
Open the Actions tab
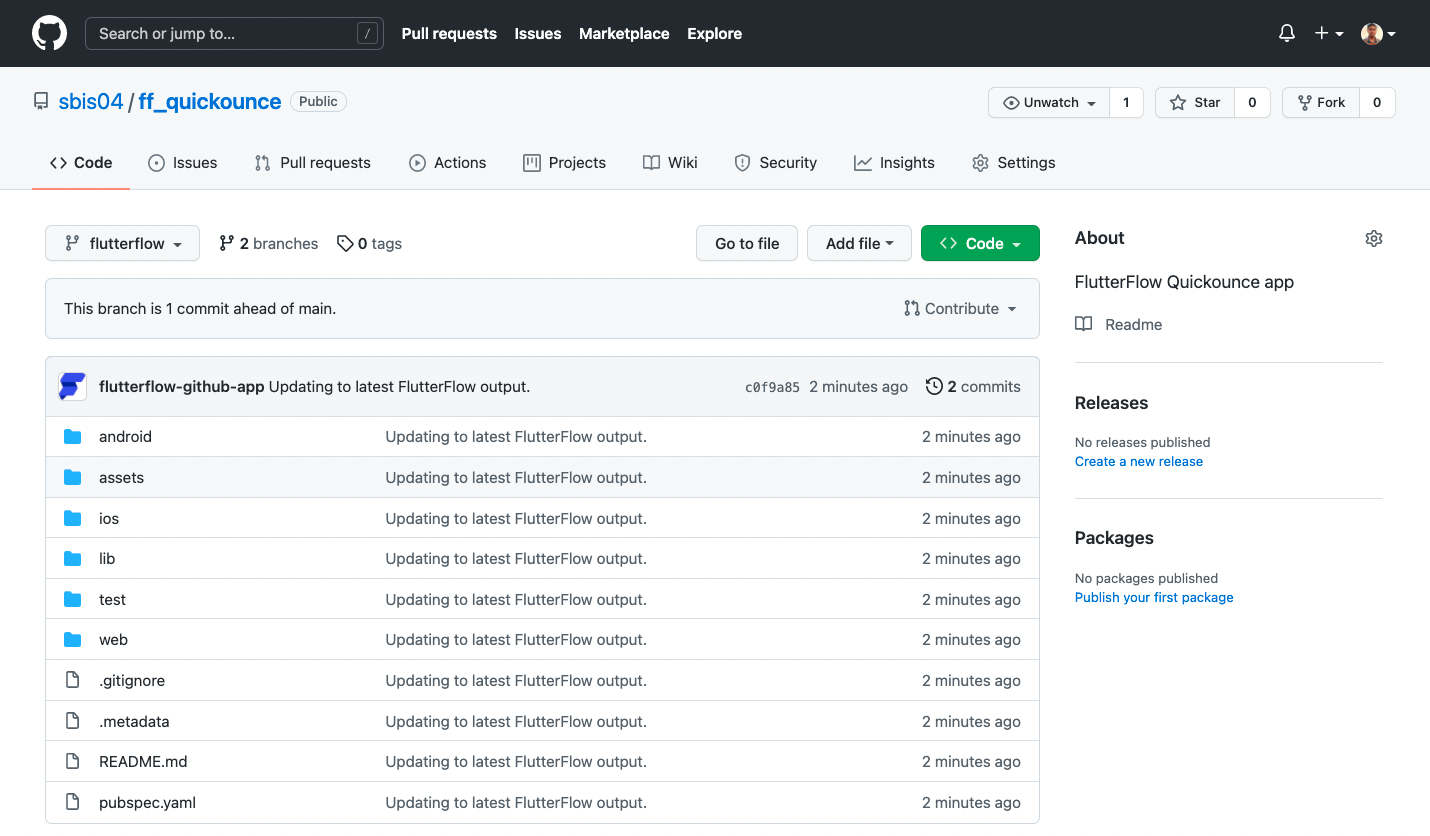[x=447, y=162]
